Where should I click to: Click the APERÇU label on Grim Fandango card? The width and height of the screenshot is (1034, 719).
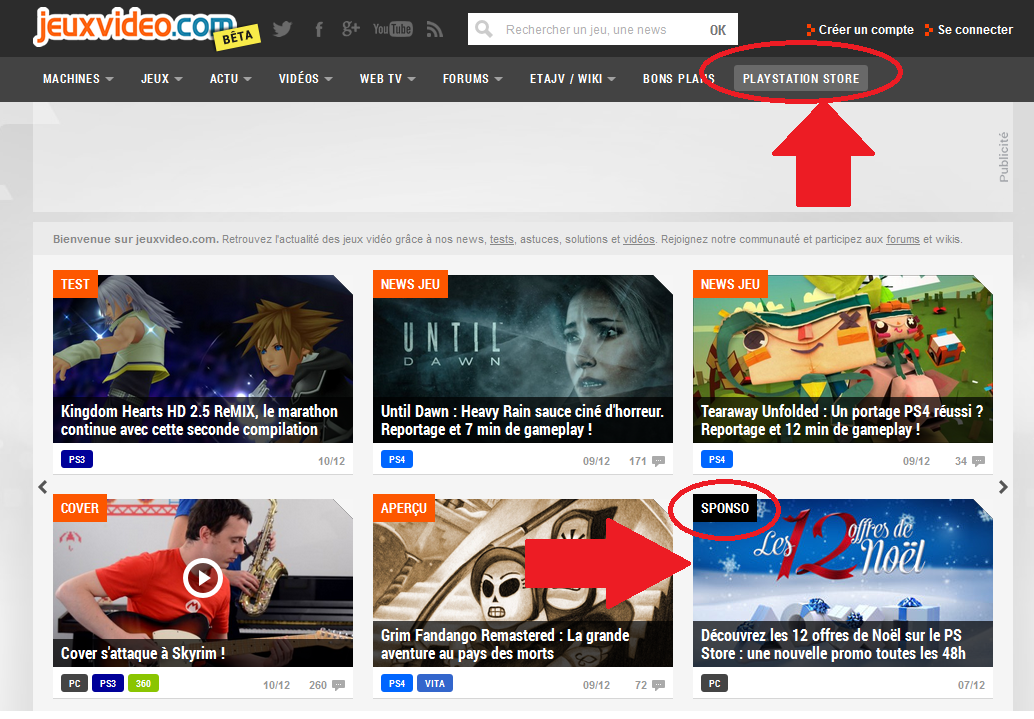tap(404, 509)
